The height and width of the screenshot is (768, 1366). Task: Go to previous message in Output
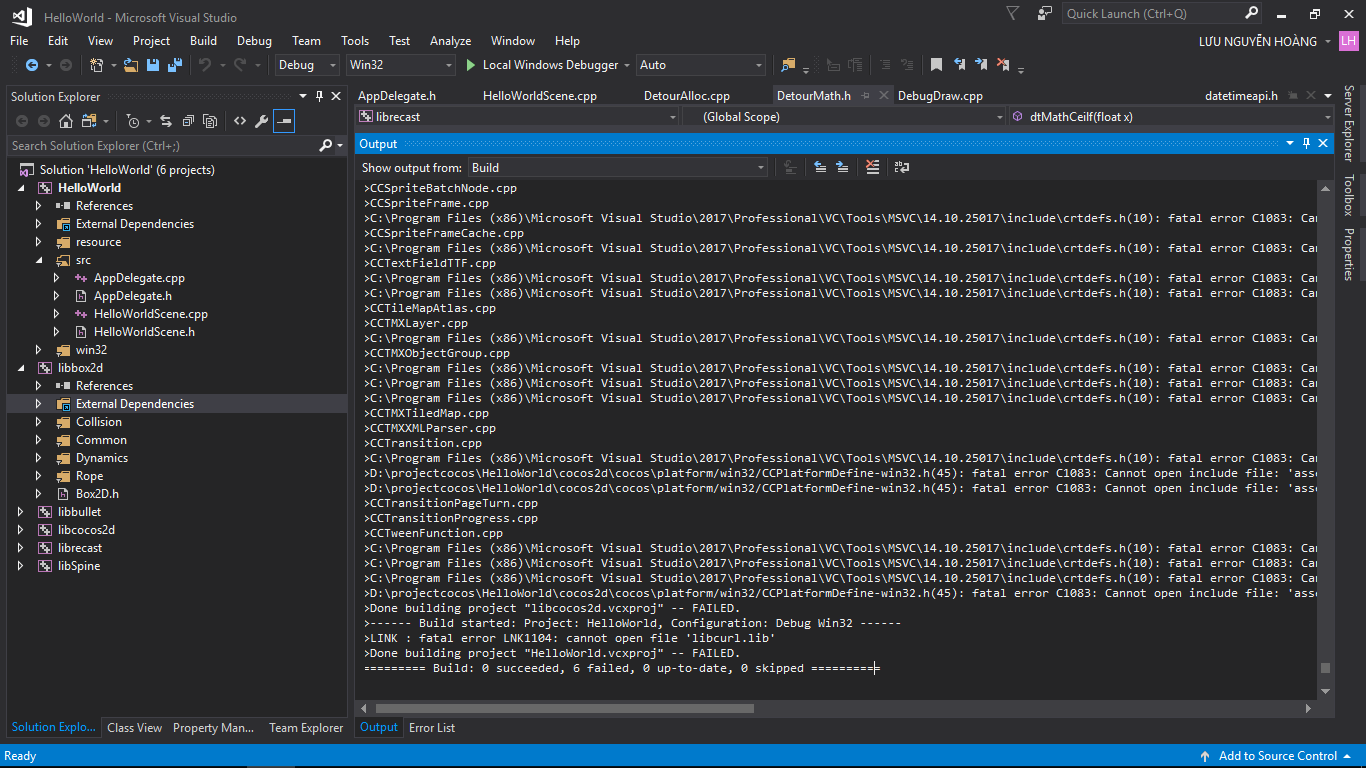coord(820,167)
